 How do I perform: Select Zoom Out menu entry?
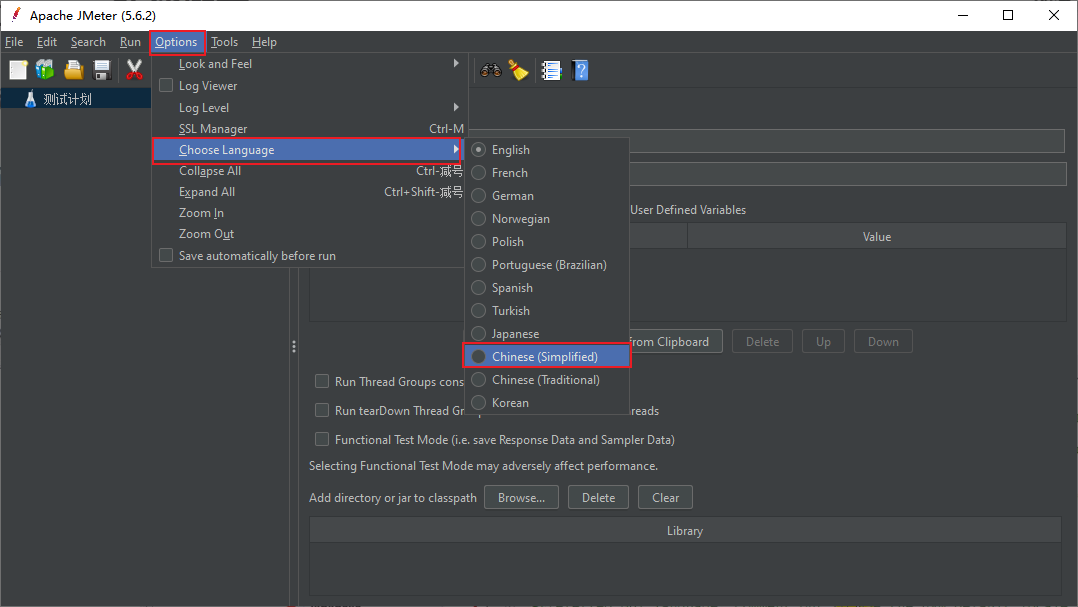309,234
